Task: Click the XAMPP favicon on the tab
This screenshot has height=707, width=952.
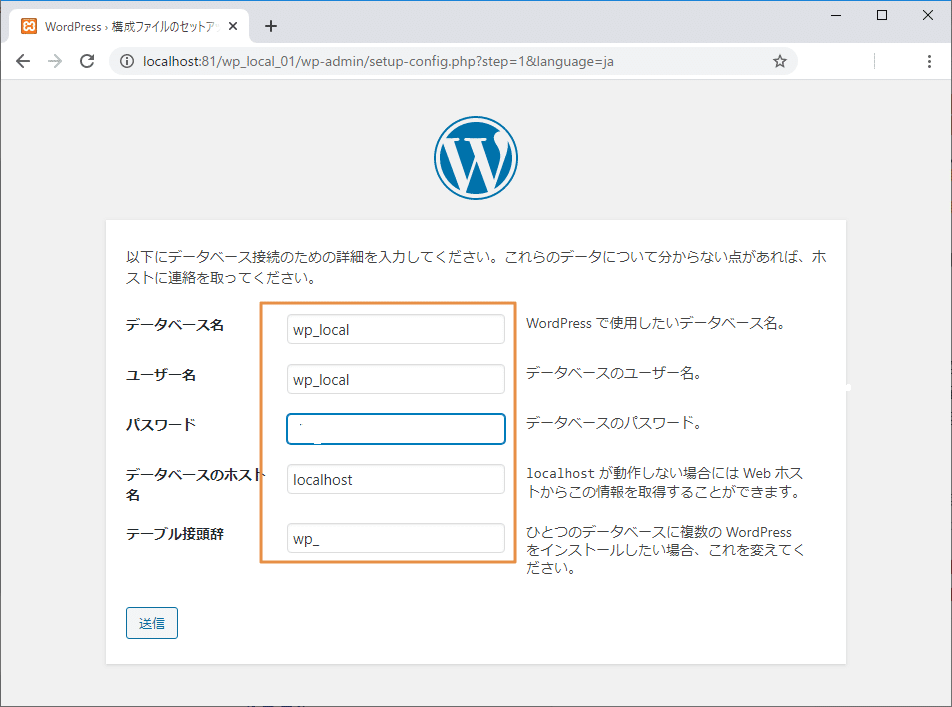Action: (29, 26)
